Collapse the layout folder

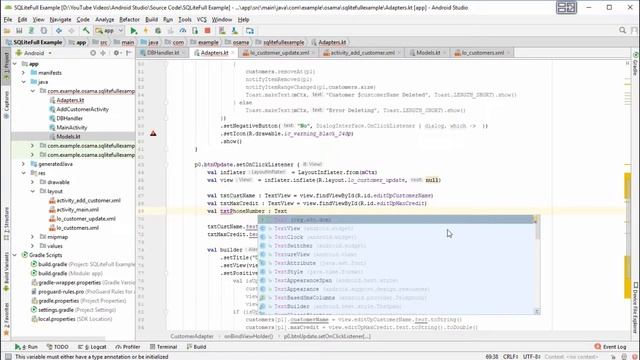coord(32,191)
